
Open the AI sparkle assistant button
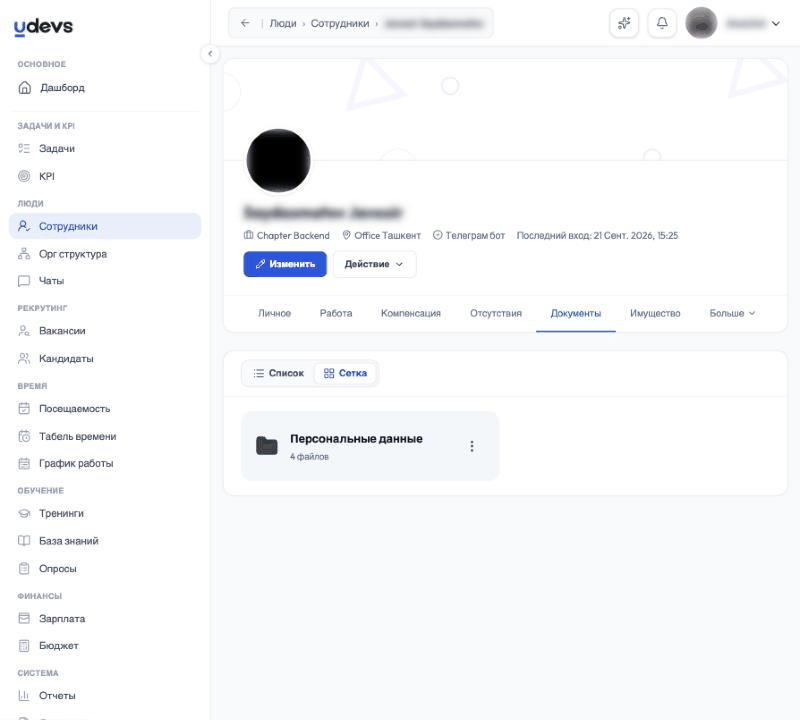[x=624, y=23]
